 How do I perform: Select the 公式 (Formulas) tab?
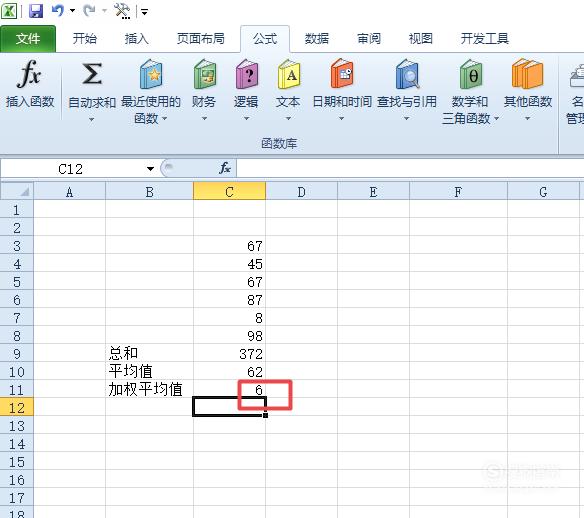pos(265,38)
